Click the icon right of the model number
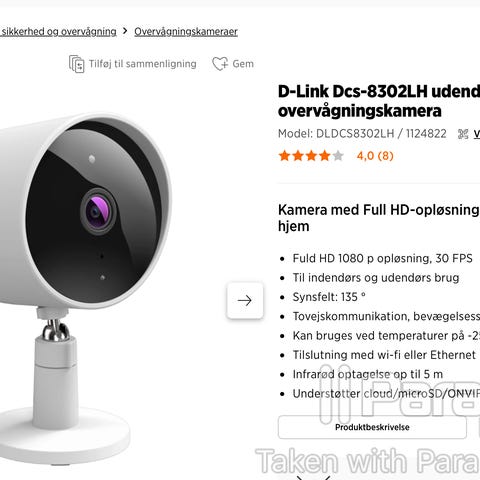Image resolution: width=480 pixels, height=480 pixels. click(463, 134)
